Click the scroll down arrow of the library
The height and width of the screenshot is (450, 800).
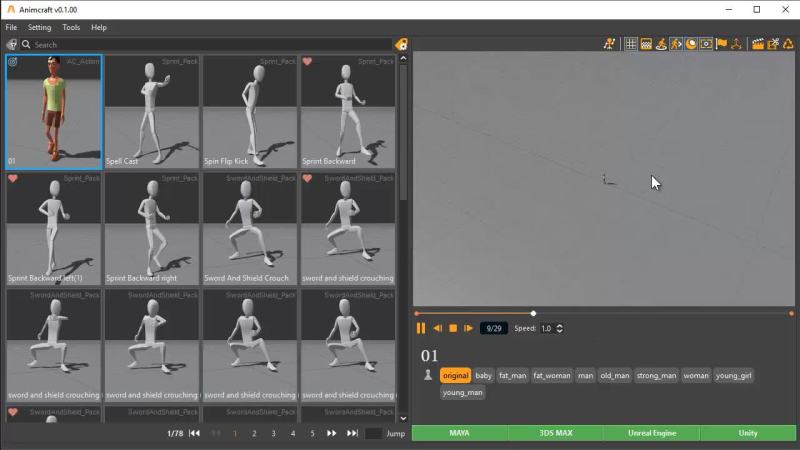coord(403,418)
